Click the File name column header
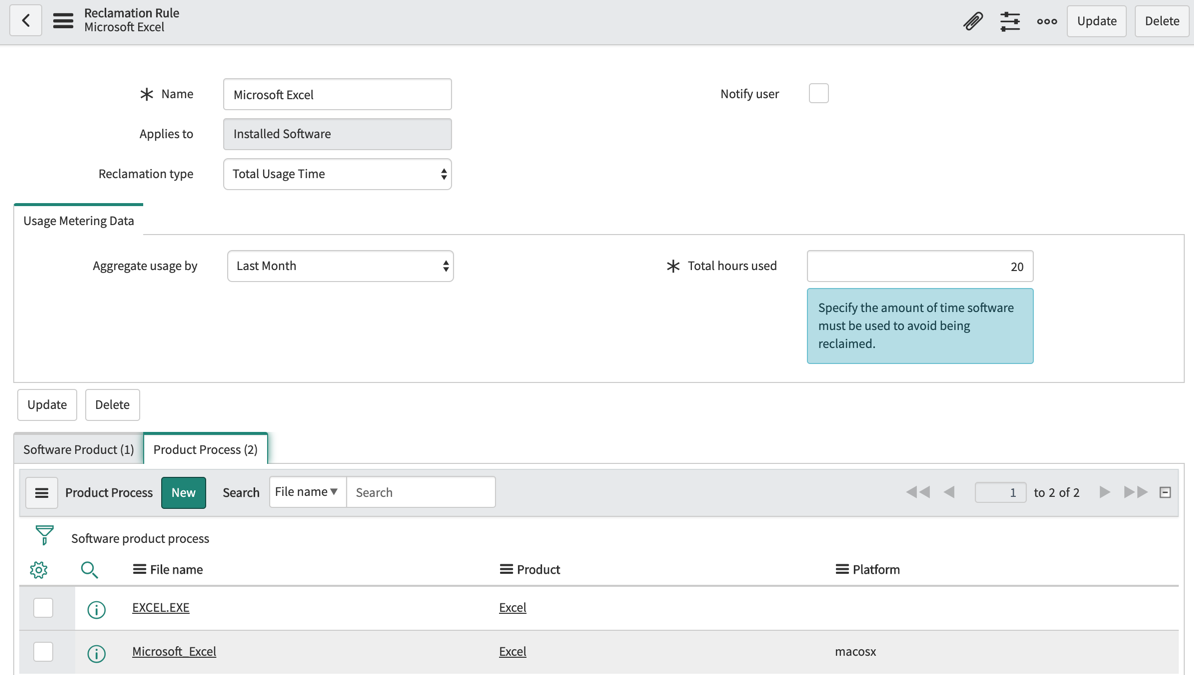Screen dimensions: 1194x675 177,570
